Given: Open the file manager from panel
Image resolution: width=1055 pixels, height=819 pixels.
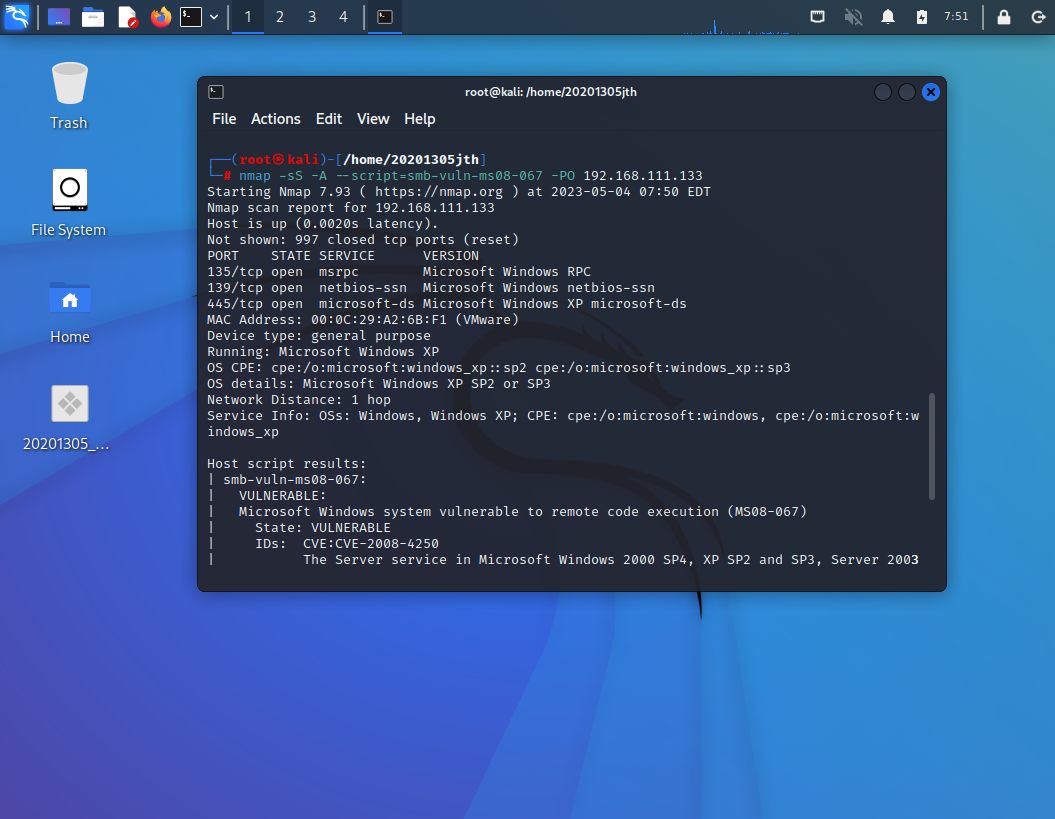Looking at the screenshot, I should [x=93, y=17].
